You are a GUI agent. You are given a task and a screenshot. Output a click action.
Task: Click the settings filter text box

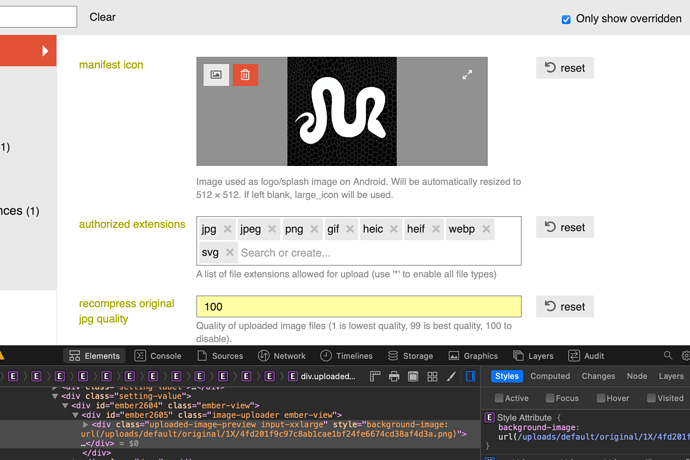pyautogui.click(x=38, y=17)
